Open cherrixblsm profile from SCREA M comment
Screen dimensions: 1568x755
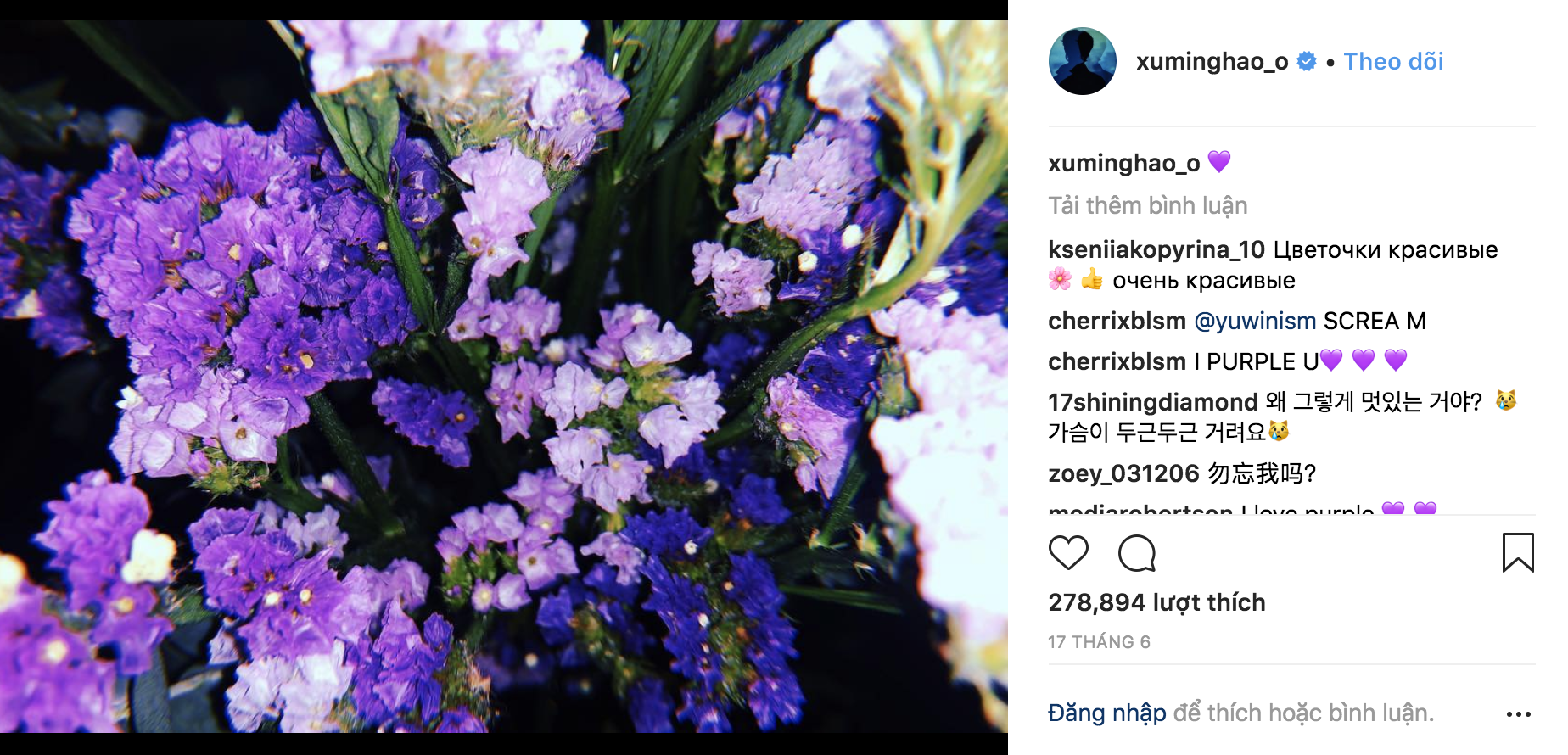[1117, 321]
